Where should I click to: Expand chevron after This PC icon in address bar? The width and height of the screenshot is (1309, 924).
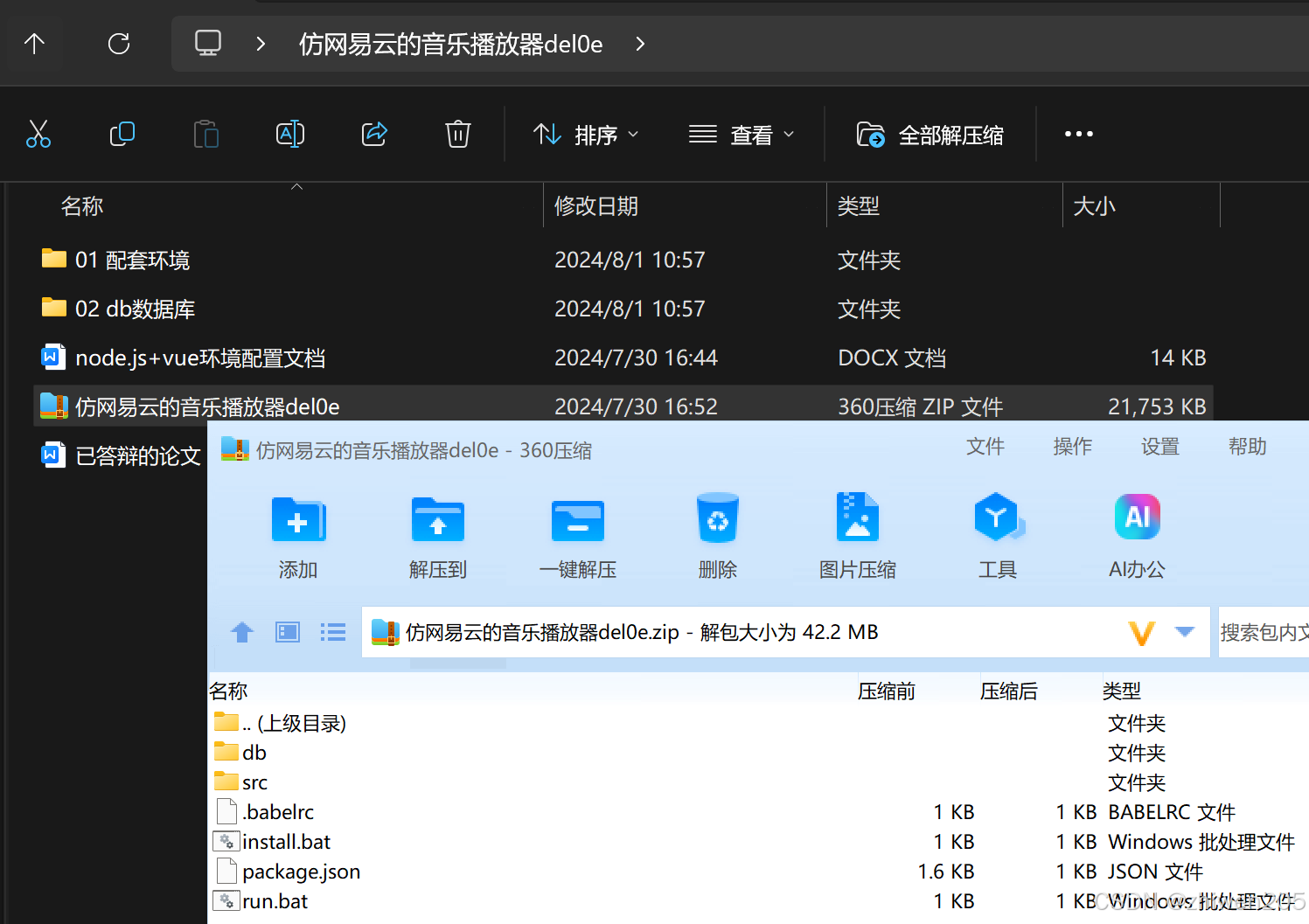[261, 44]
